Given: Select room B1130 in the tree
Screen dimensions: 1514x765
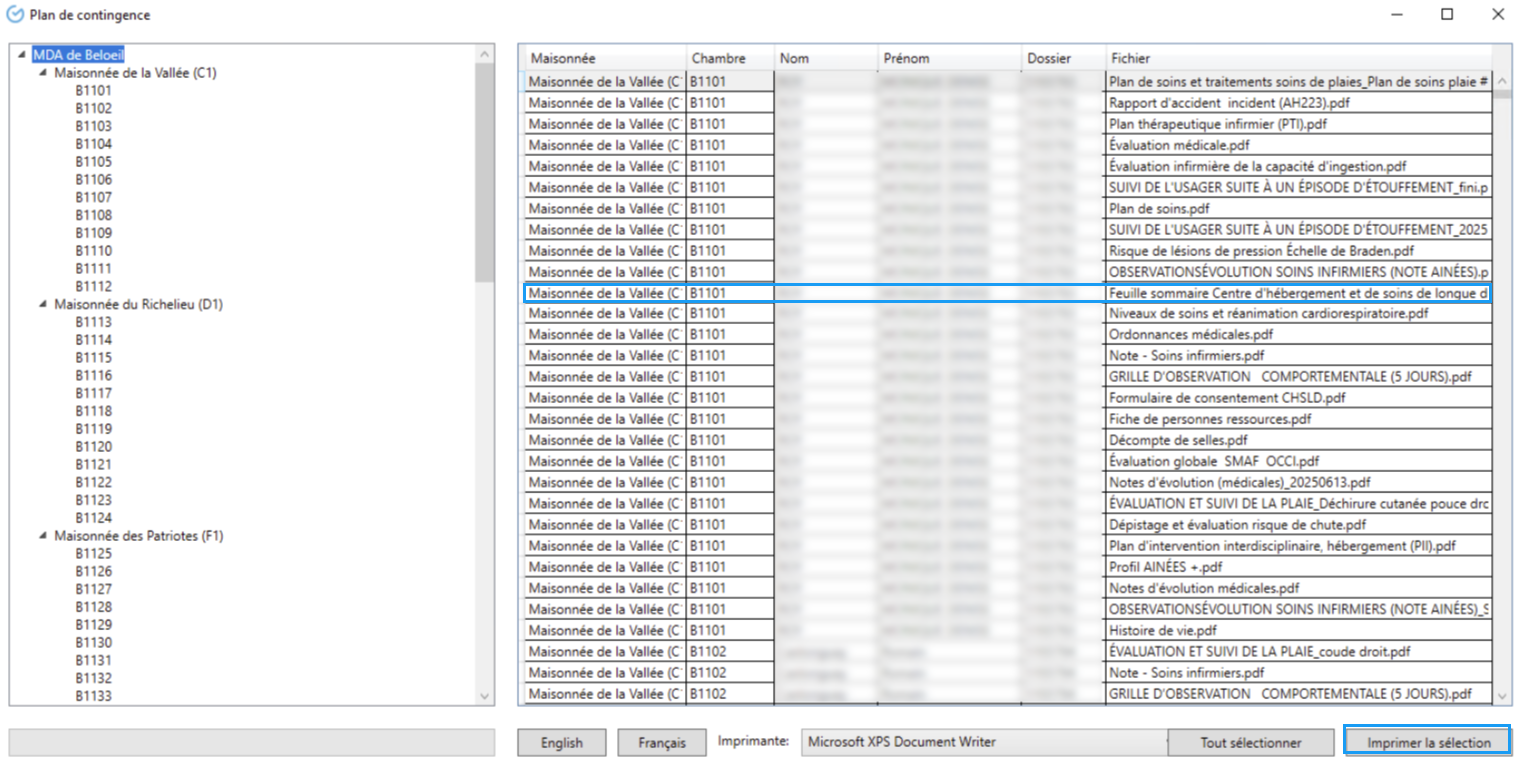Looking at the screenshot, I should pyautogui.click(x=93, y=643).
